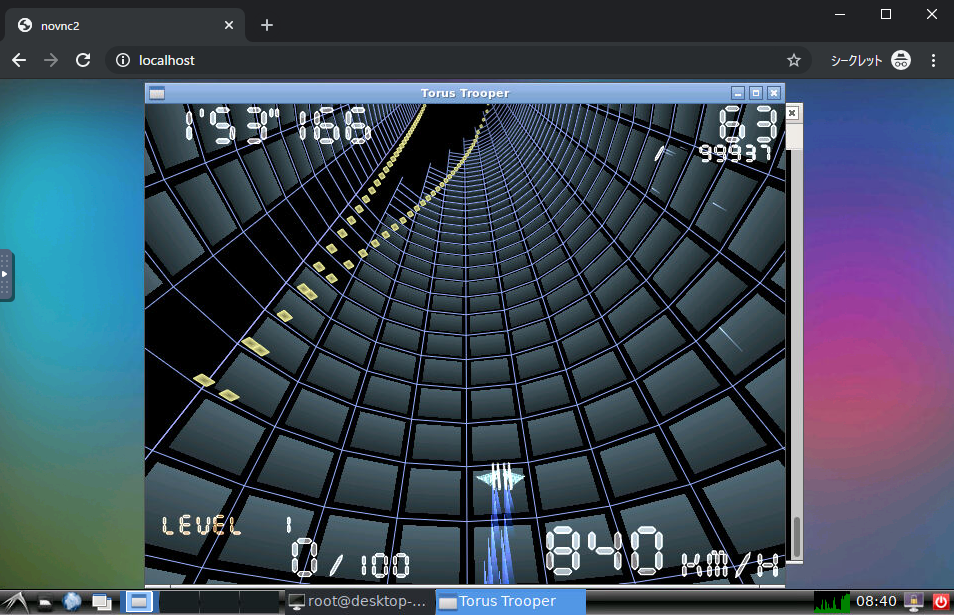
Task: Minimize the Torus Trooper window
Action: pos(738,93)
